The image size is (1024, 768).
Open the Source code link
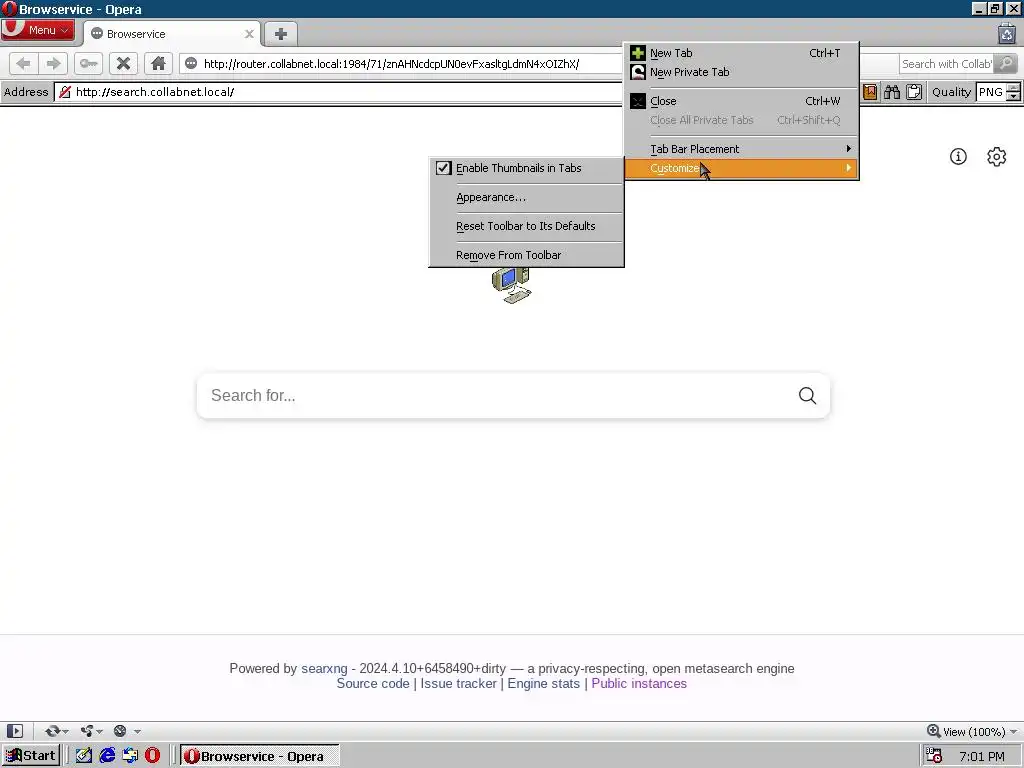[373, 684]
